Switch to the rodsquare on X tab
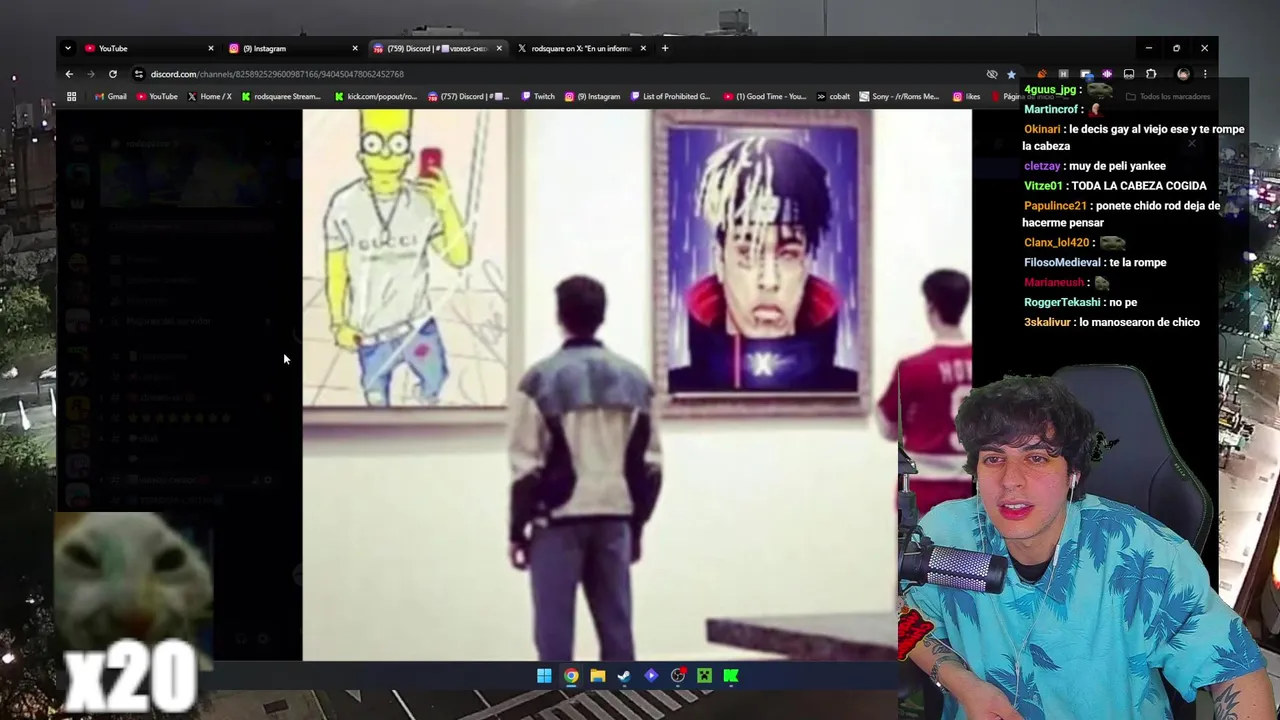This screenshot has height=720, width=1280. (x=580, y=48)
